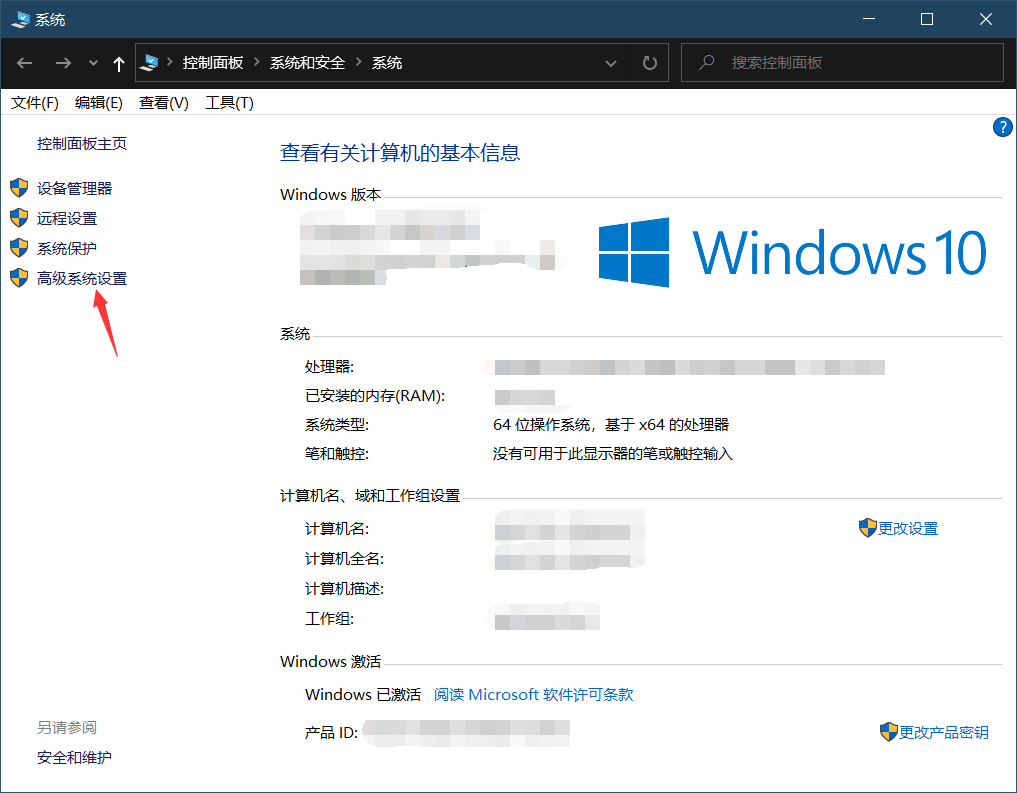Select the text 64 位操作系统
This screenshot has height=793, width=1017.
pyautogui.click(x=542, y=425)
